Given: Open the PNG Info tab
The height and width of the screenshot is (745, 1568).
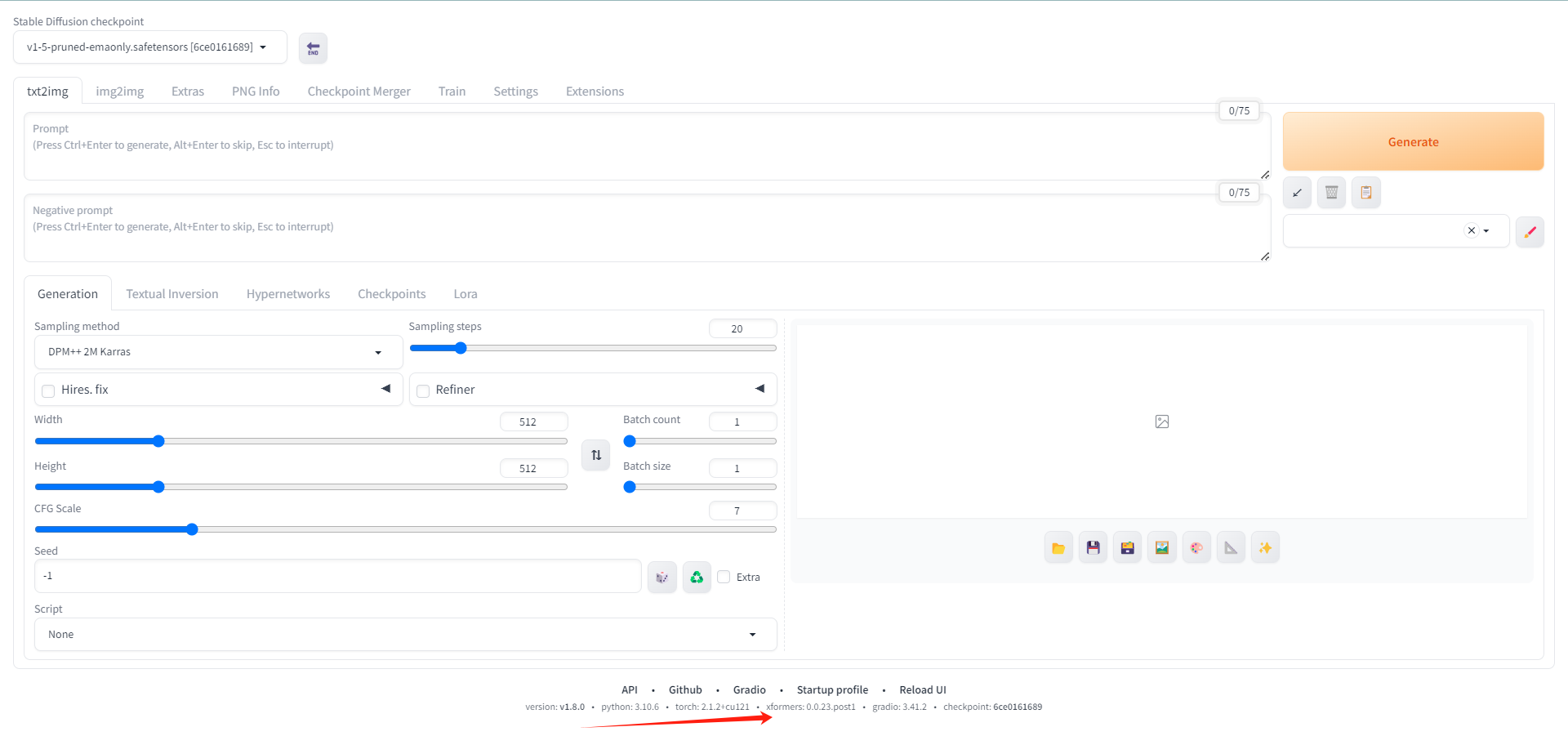Looking at the screenshot, I should point(256,91).
